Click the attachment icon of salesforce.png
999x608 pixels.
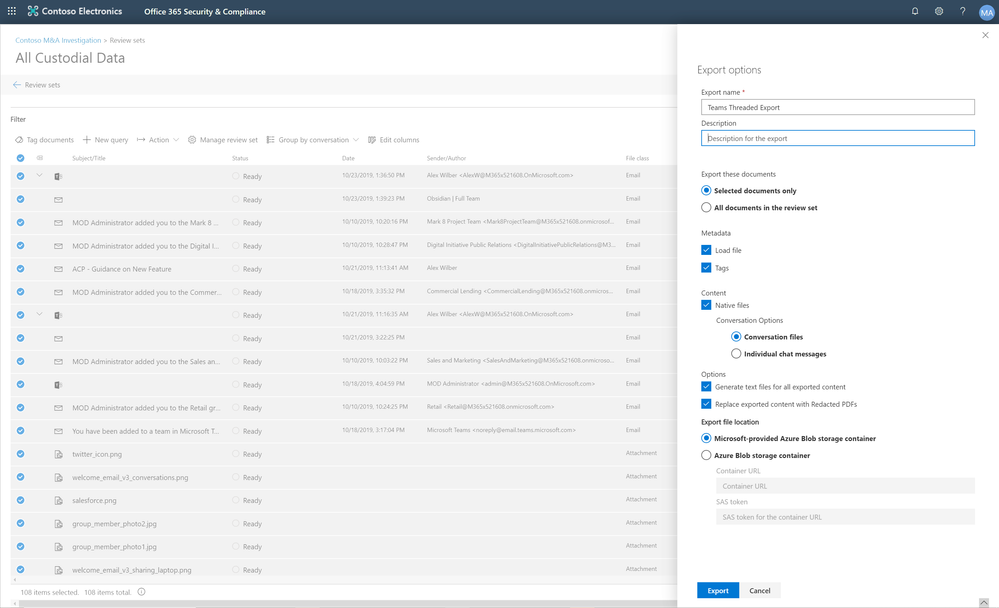58,501
